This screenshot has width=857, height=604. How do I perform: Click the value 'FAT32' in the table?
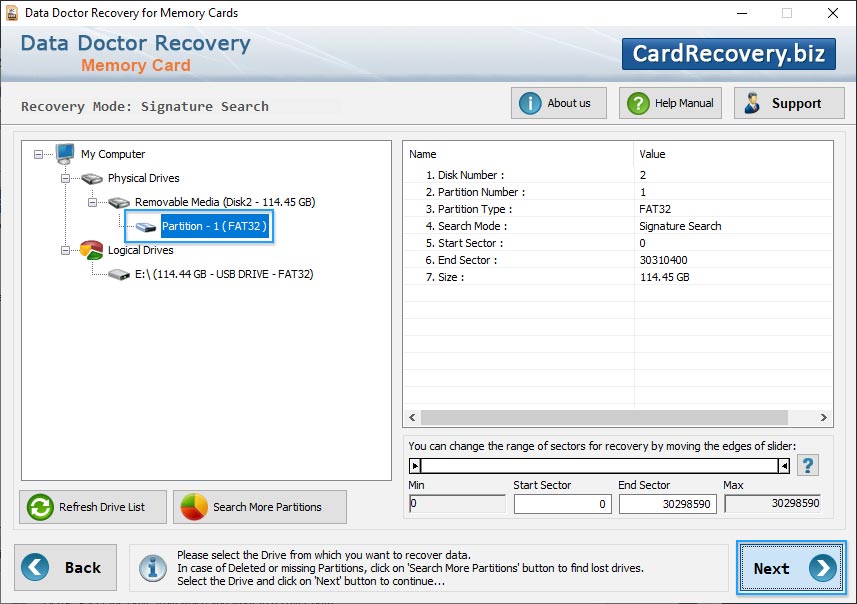[x=655, y=209]
